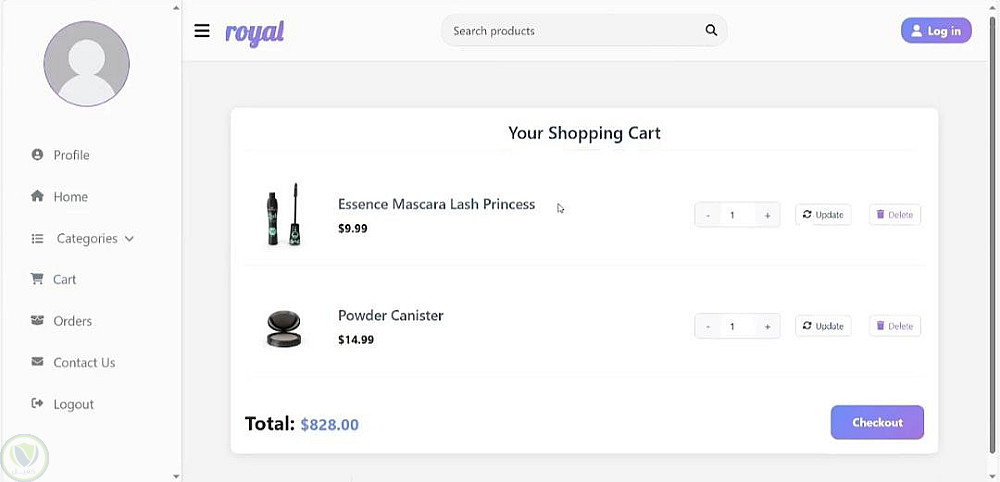The width and height of the screenshot is (1000, 482).
Task: Delete Powder Canister from cart
Action: pos(894,326)
